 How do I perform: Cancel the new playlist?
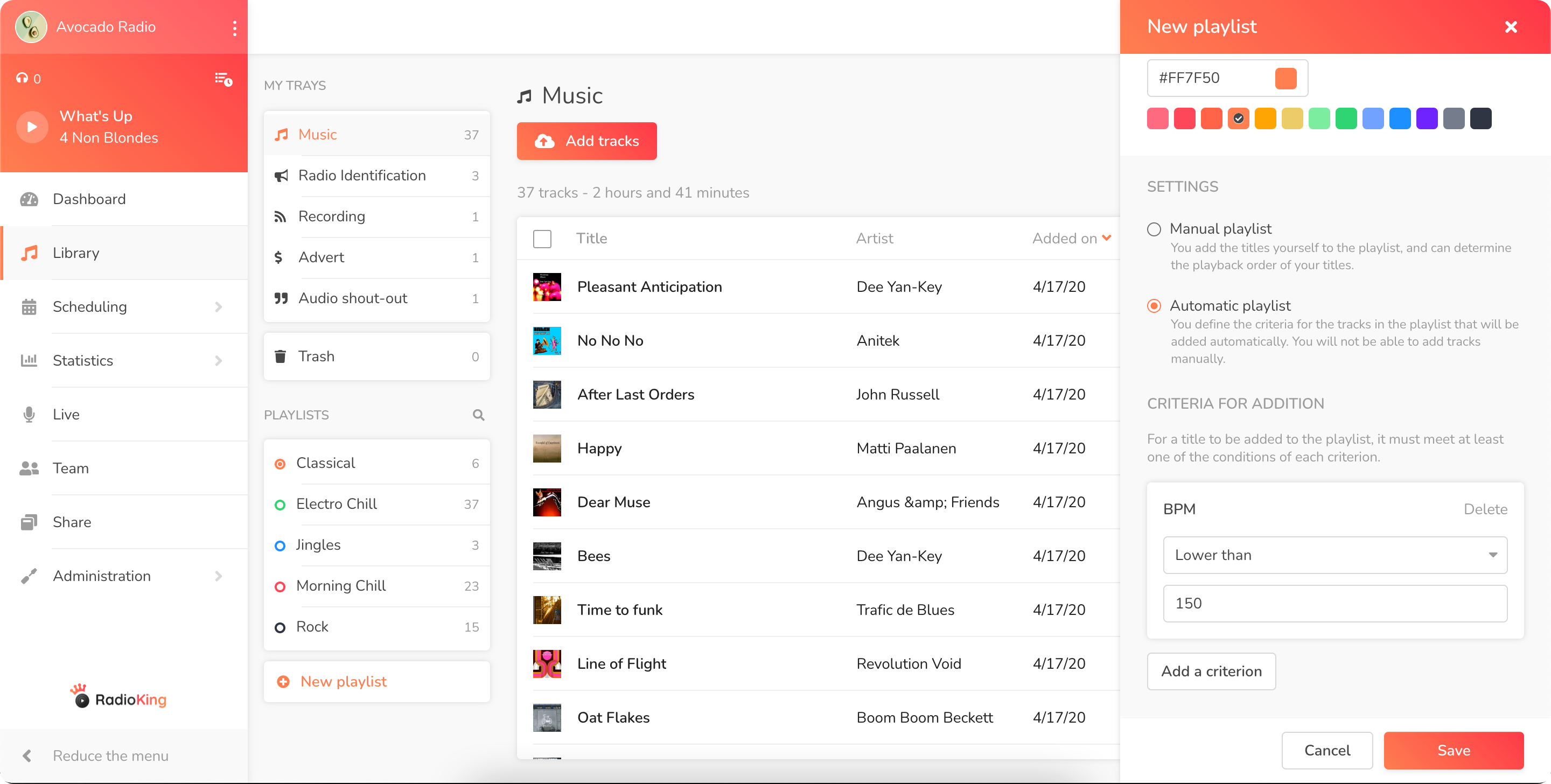pyautogui.click(x=1326, y=750)
